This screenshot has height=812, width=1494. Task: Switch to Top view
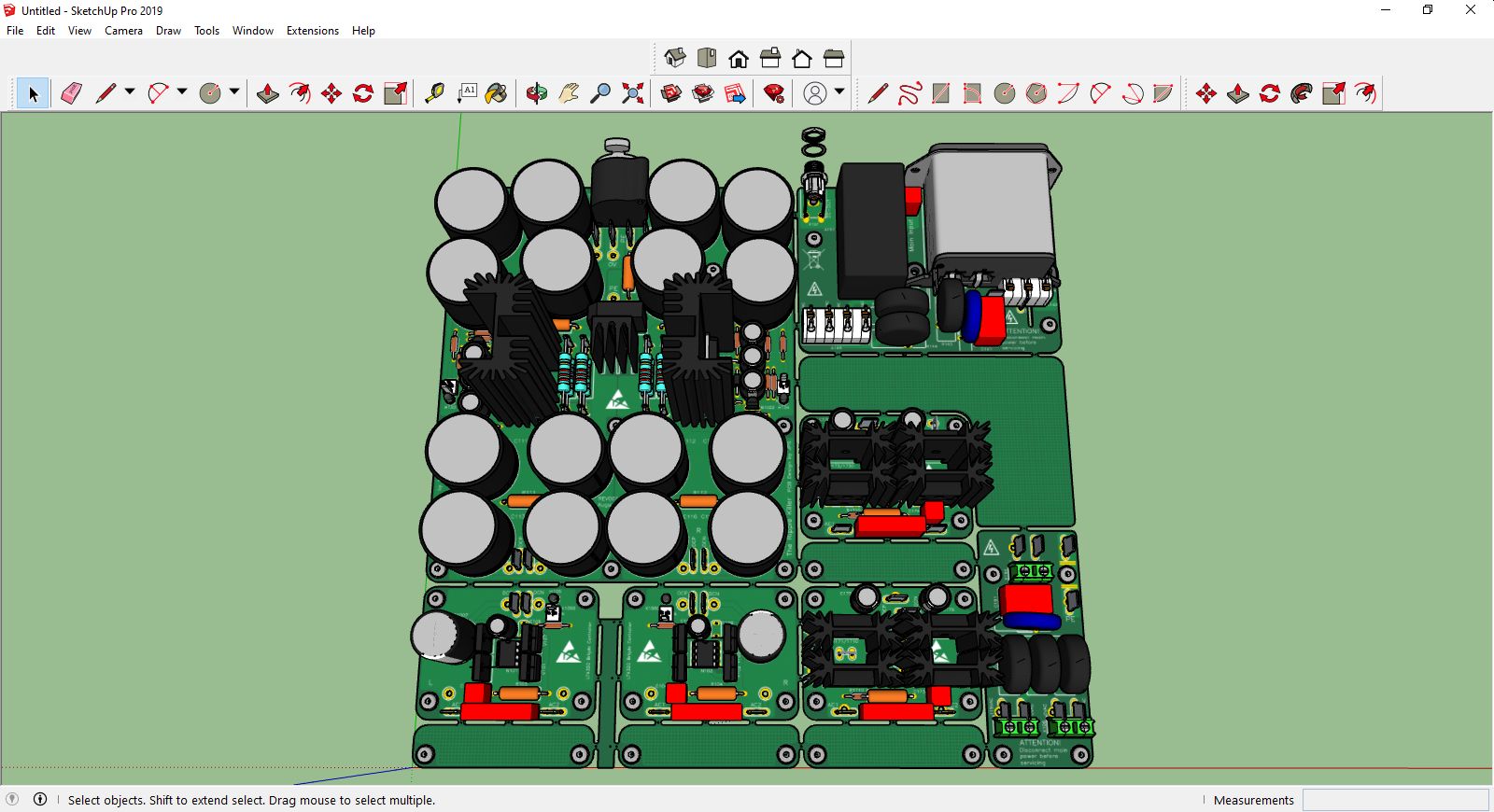[707, 59]
